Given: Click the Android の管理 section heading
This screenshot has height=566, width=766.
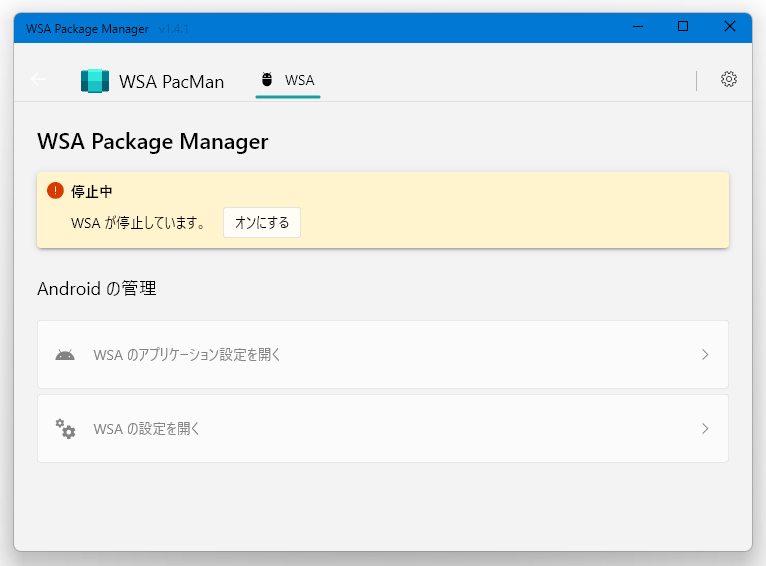Looking at the screenshot, I should pos(97,289).
